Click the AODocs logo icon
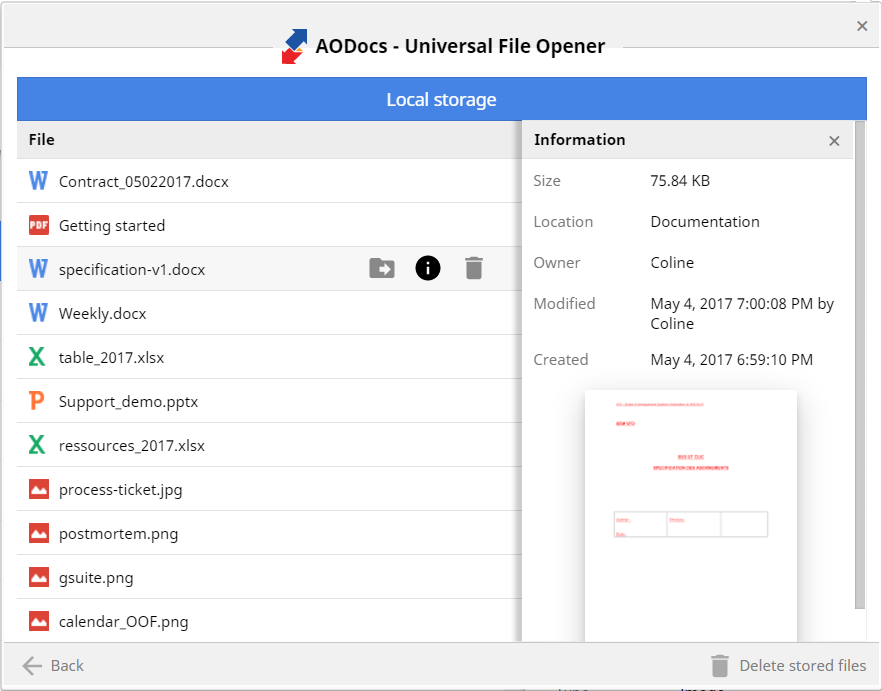 (x=295, y=46)
